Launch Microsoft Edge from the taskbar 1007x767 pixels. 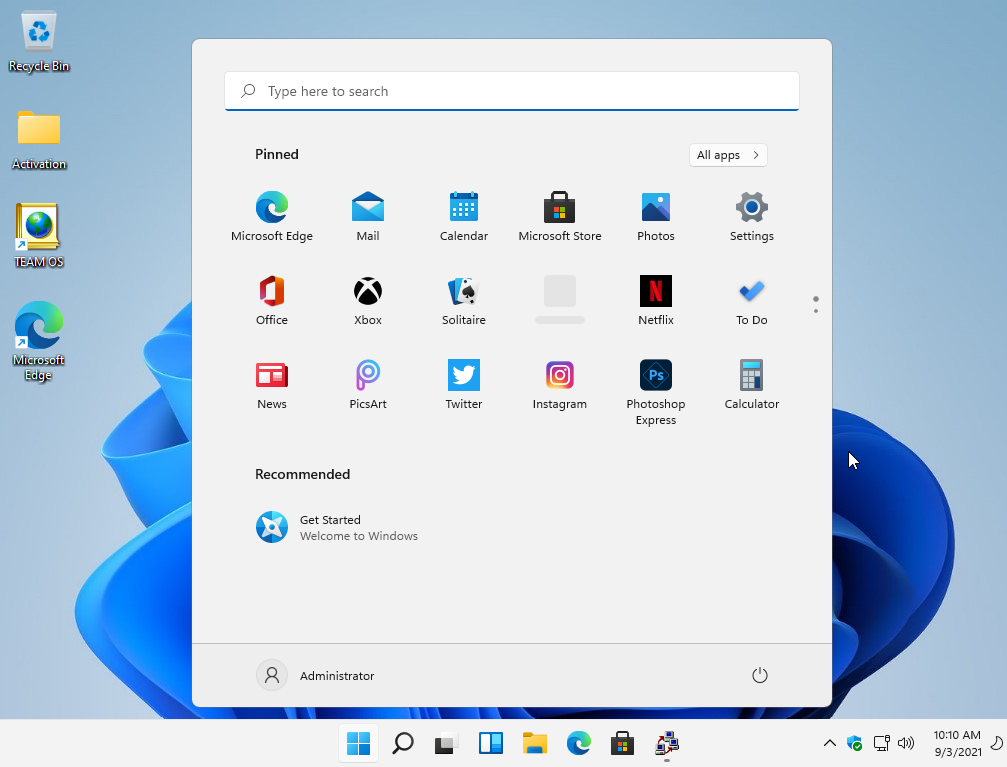click(579, 743)
